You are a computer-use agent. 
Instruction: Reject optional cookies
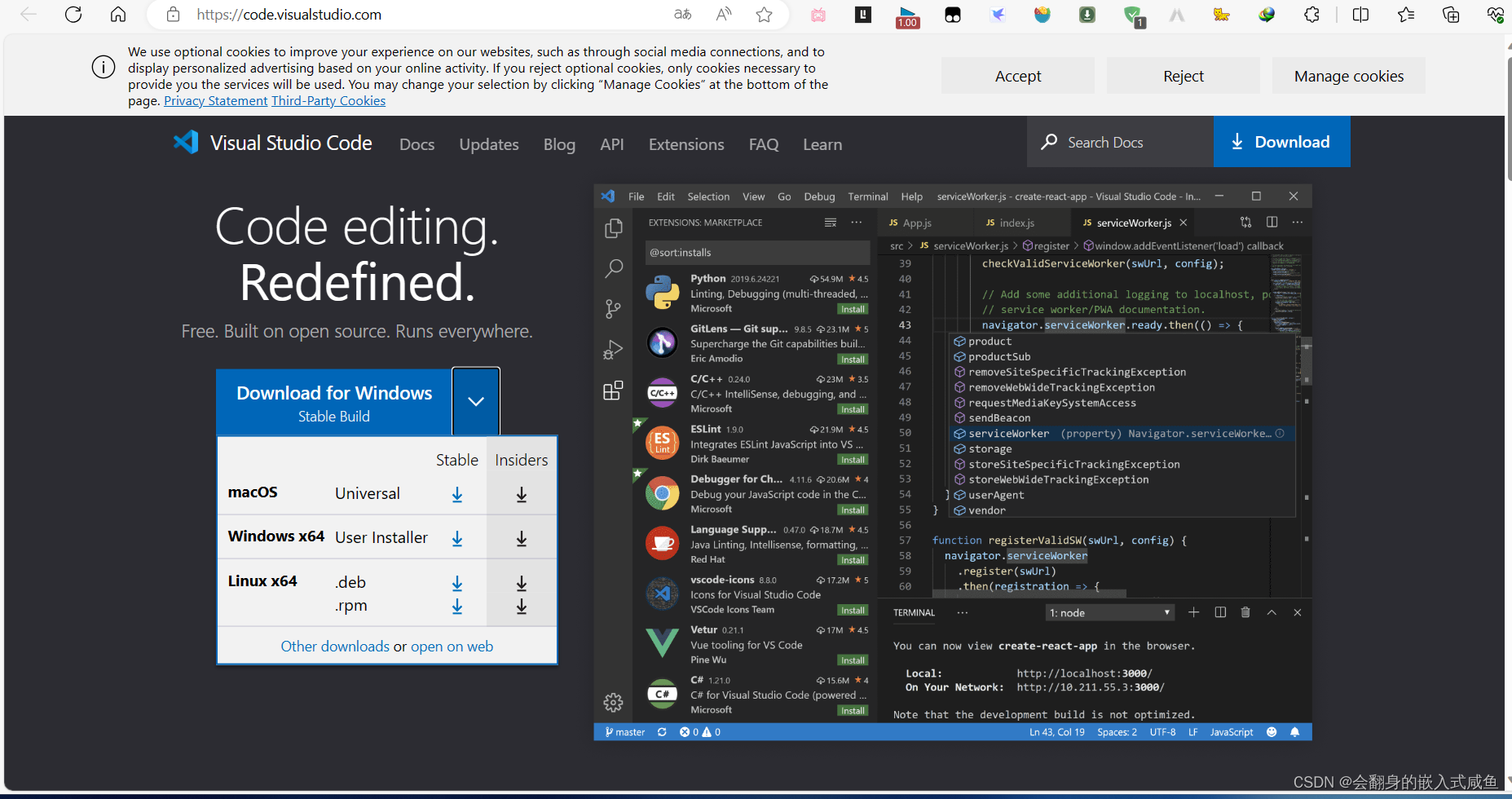pyautogui.click(x=1184, y=76)
